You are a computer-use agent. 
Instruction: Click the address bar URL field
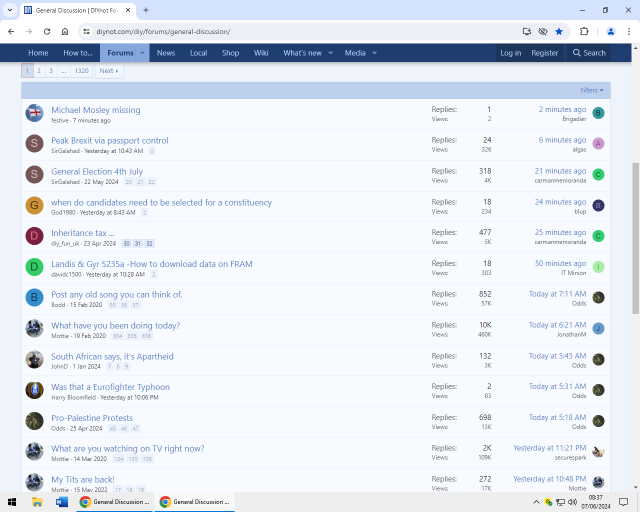(x=300, y=31)
